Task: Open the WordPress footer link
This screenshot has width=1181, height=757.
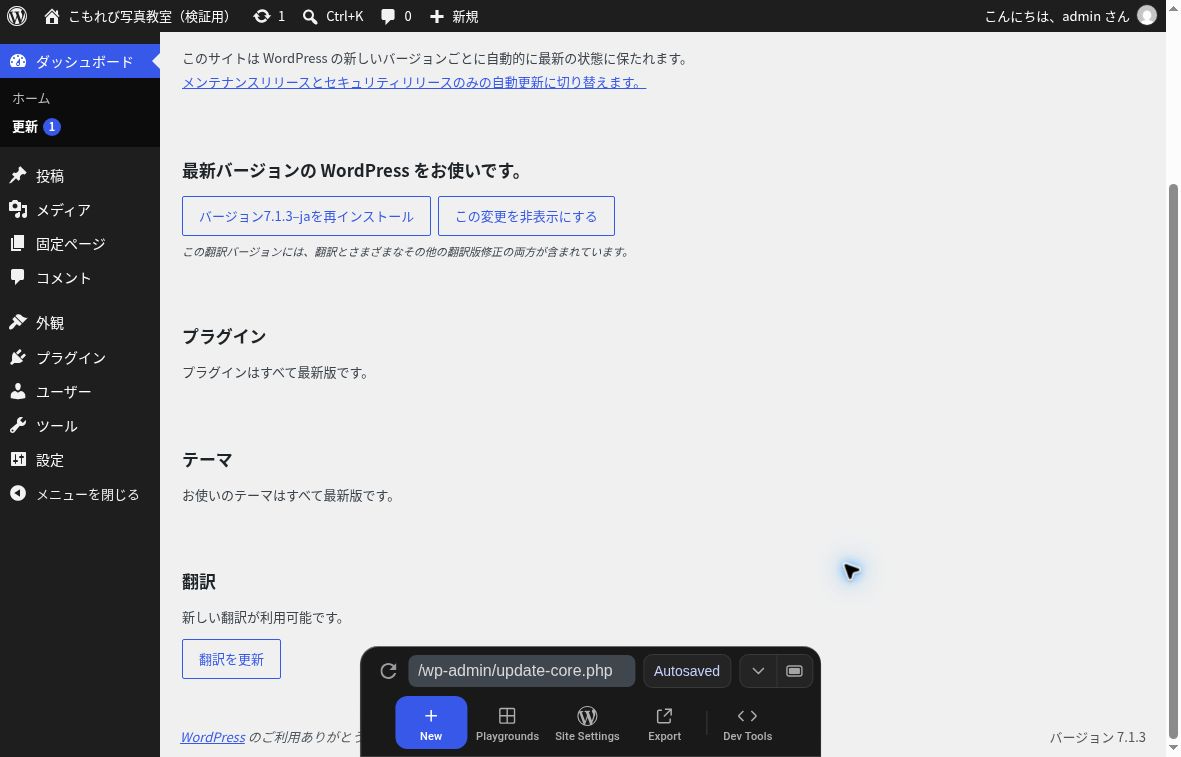Action: (x=213, y=737)
